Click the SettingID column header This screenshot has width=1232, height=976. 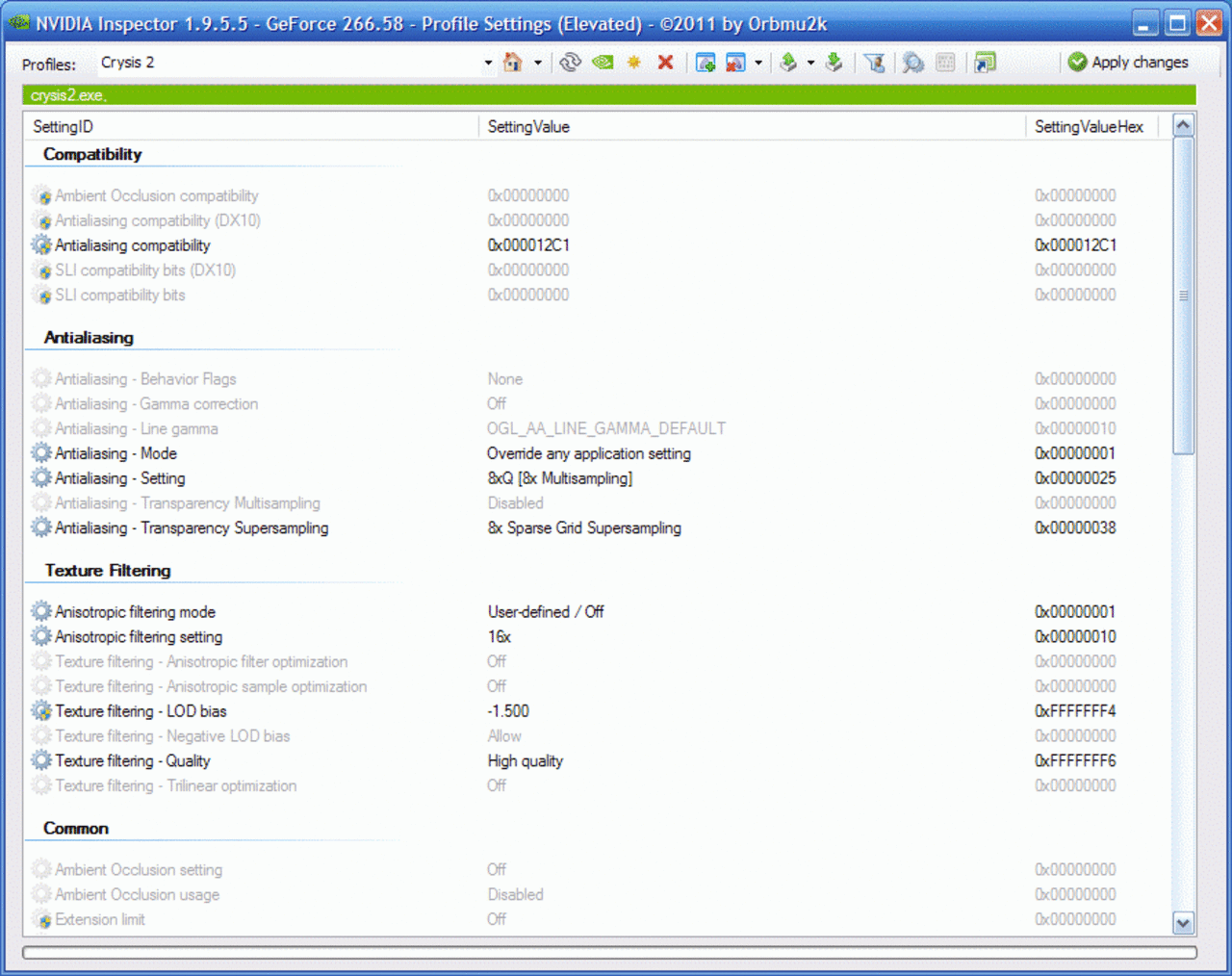pyautogui.click(x=251, y=127)
